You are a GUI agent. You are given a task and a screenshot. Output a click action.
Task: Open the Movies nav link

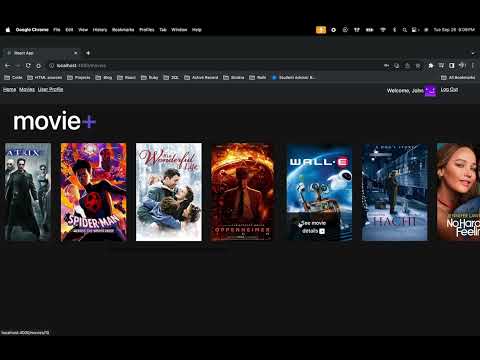click(x=27, y=89)
